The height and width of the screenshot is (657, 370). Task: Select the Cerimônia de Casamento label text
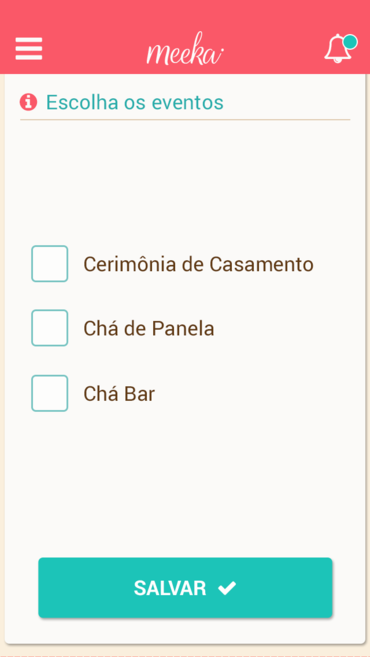198,264
